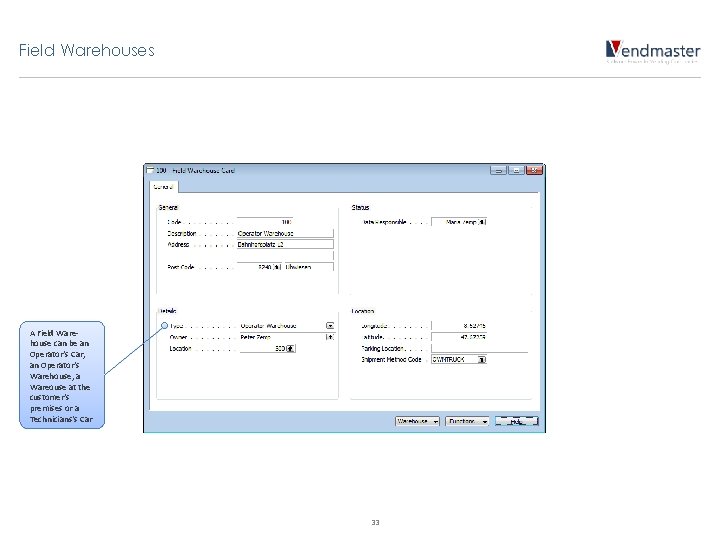Click the Description field Operator Warehouse
Image resolution: width=720 pixels, height=540 pixels.
(285, 233)
